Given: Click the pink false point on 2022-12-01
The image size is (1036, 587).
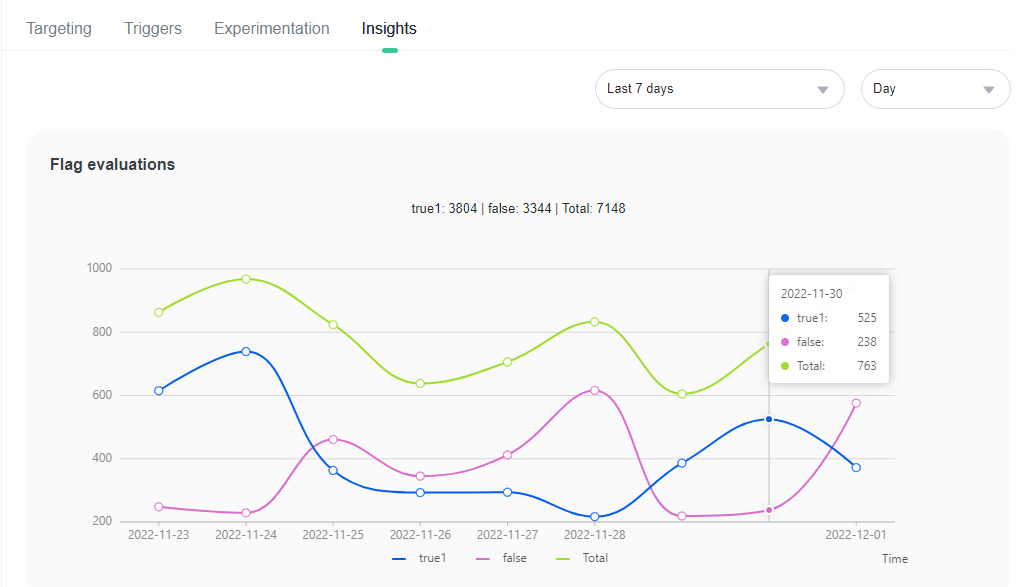Looking at the screenshot, I should pyautogui.click(x=856, y=403).
